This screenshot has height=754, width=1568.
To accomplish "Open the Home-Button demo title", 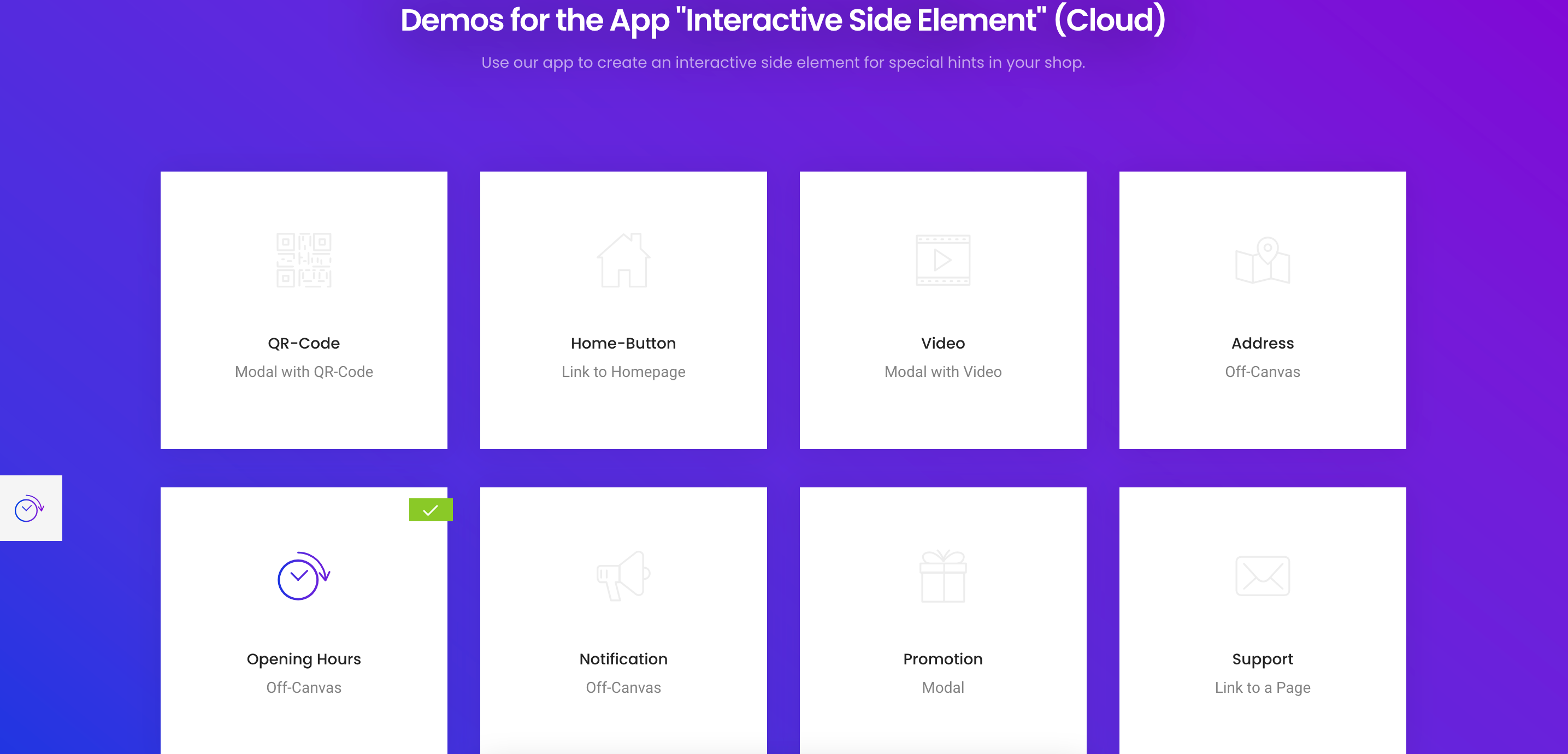I will coord(623,343).
